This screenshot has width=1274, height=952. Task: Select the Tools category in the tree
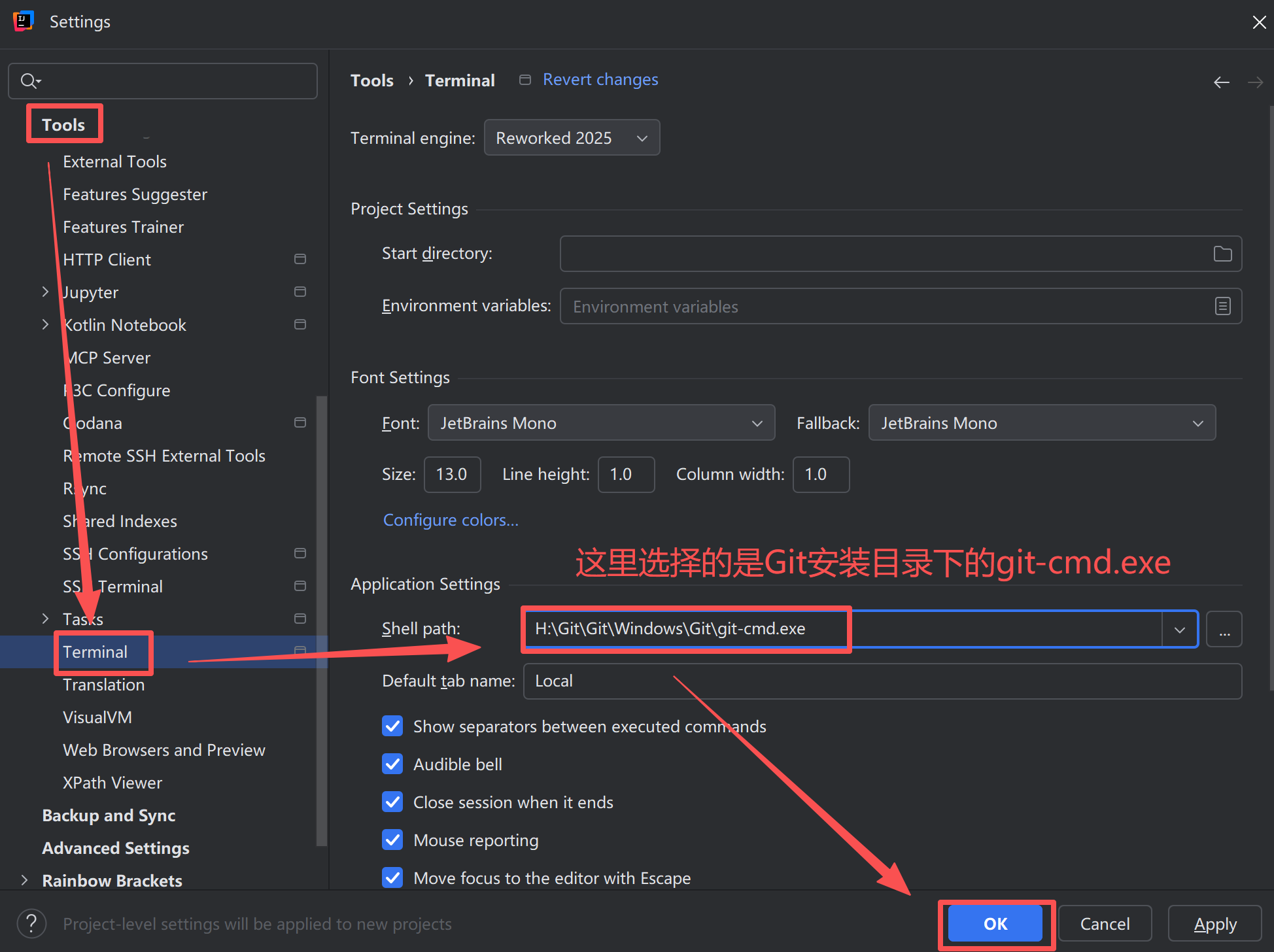63,125
